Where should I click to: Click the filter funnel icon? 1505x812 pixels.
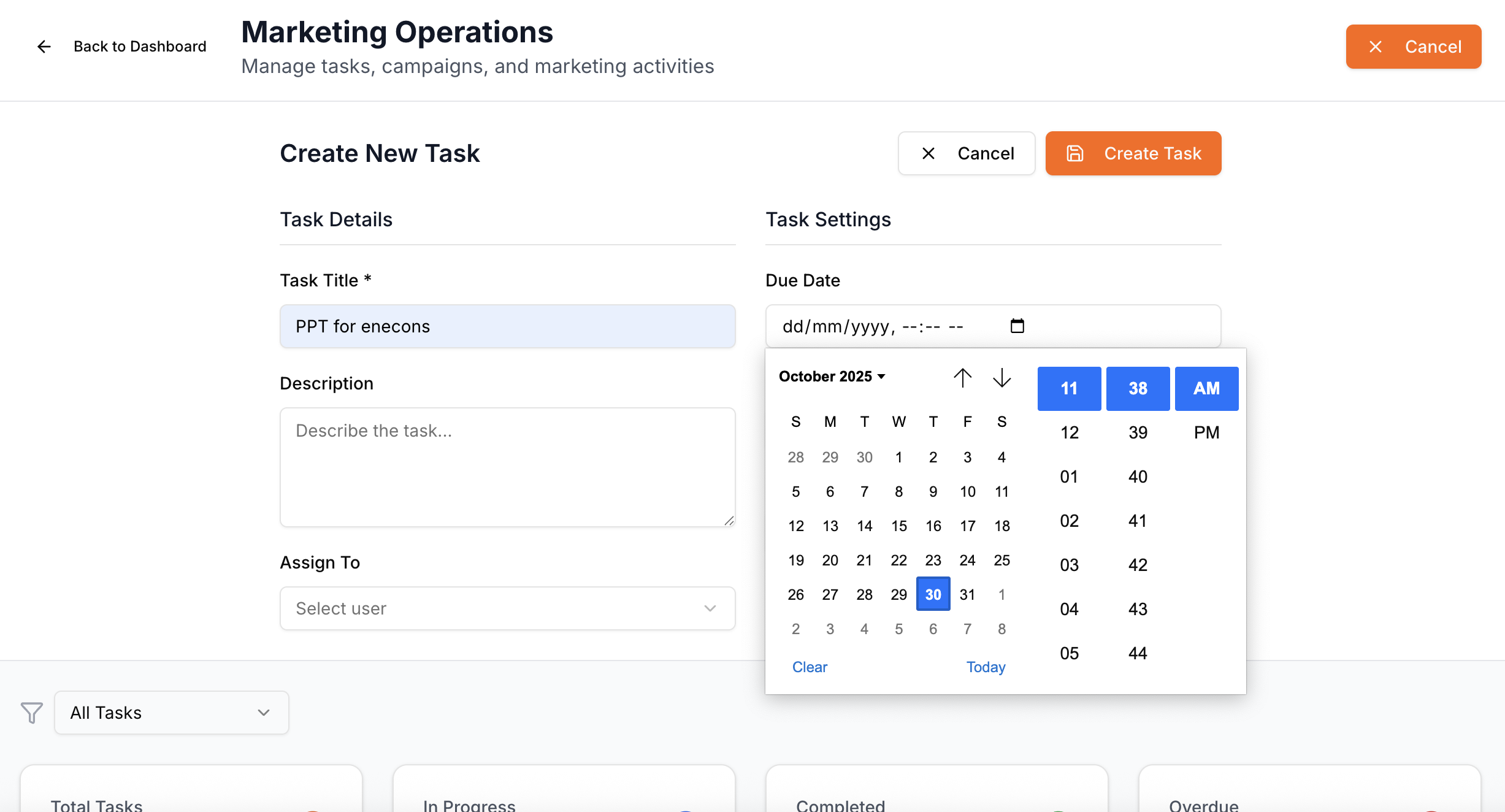pyautogui.click(x=32, y=713)
